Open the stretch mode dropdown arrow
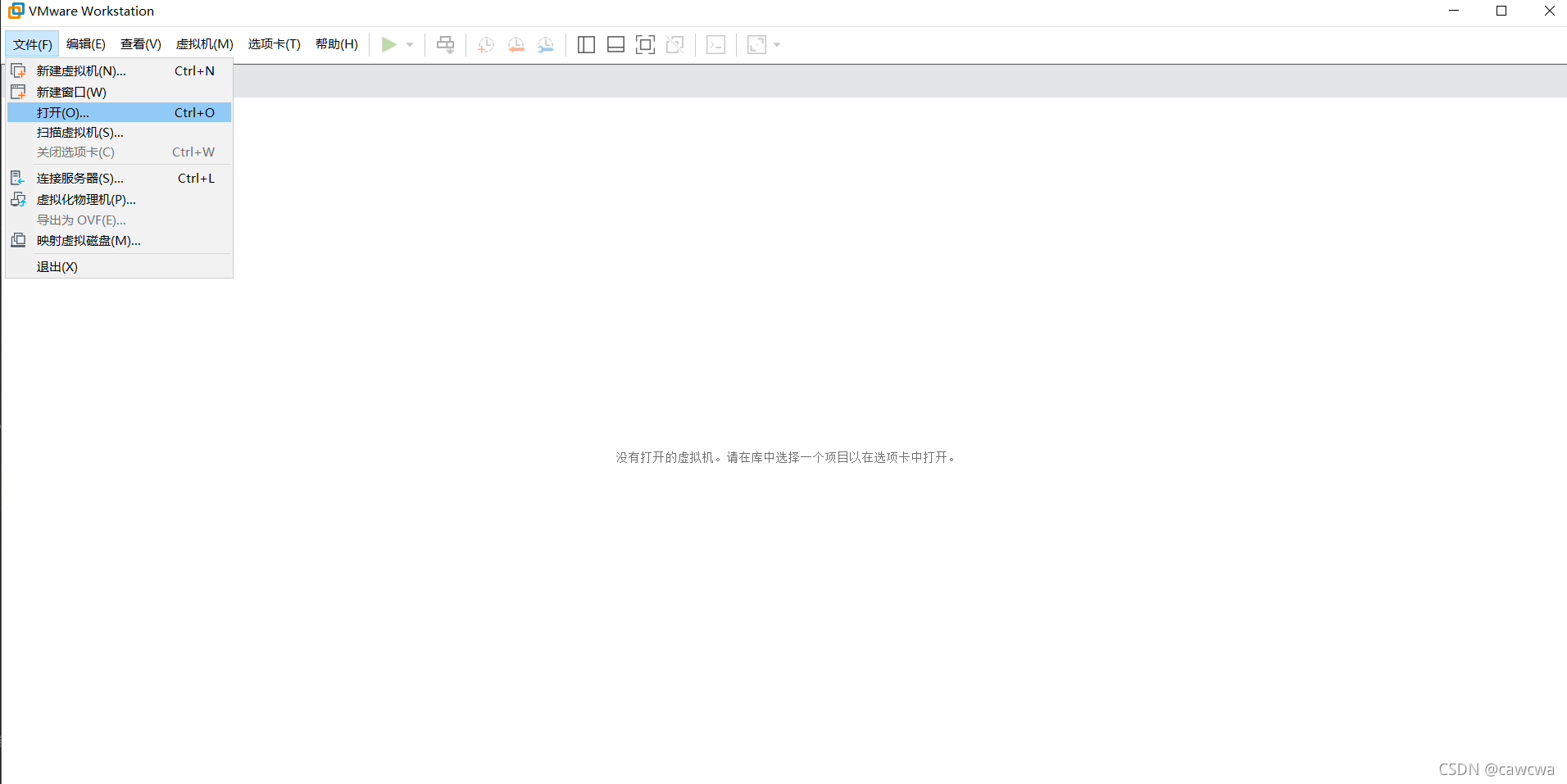The image size is (1567, 784). tap(777, 44)
